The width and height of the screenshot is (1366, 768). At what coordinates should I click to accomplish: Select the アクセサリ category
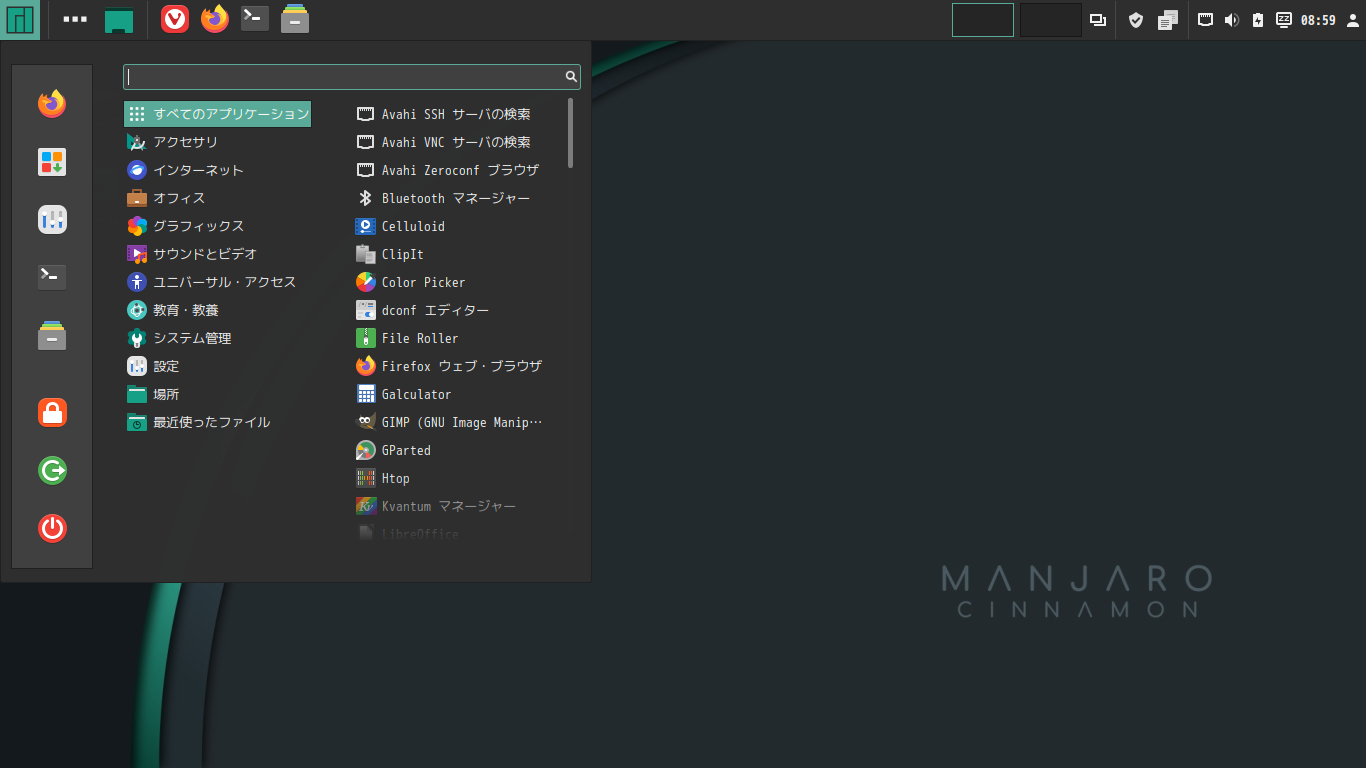tap(217, 142)
